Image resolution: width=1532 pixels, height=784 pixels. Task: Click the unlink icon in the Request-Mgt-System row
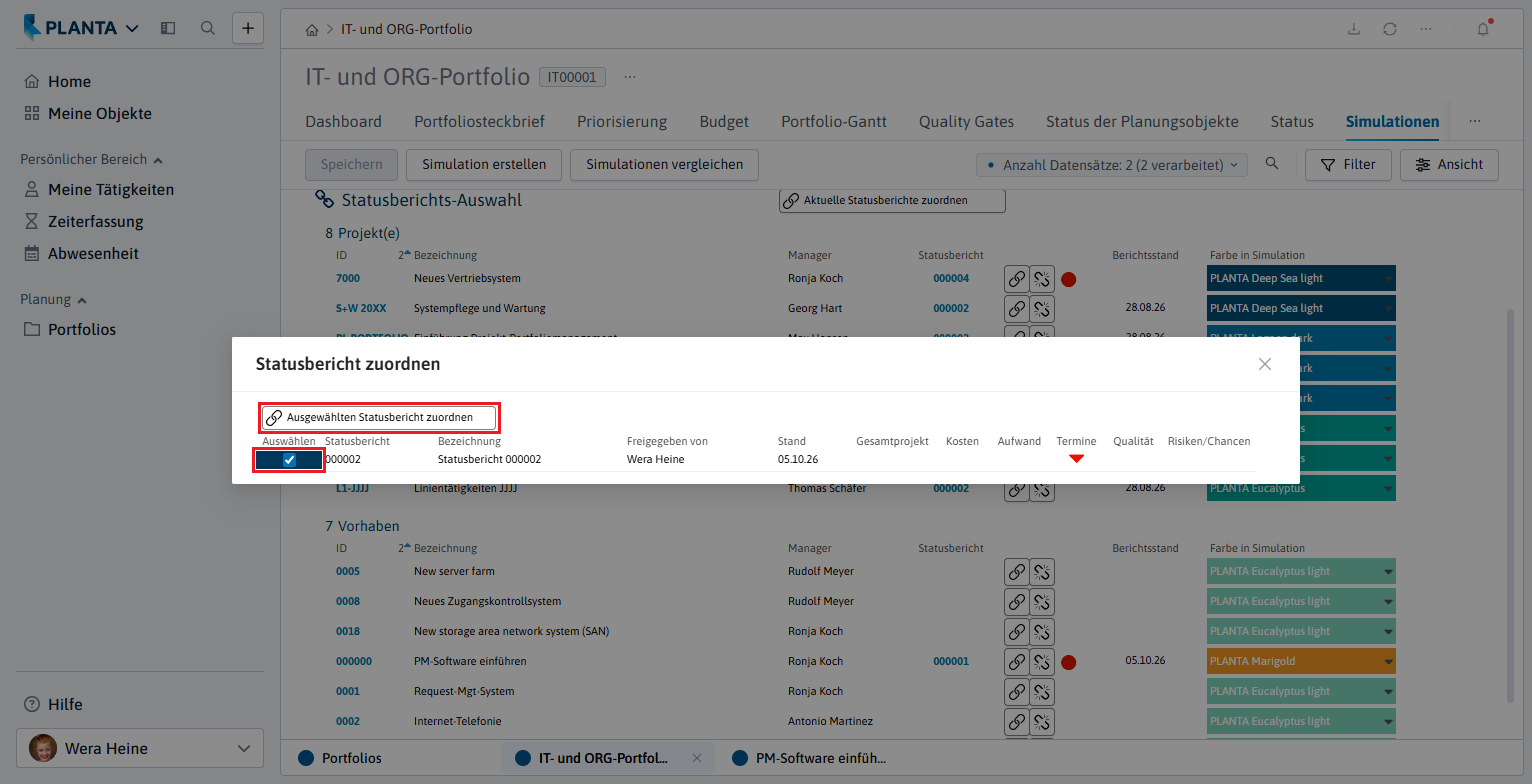coord(1042,692)
